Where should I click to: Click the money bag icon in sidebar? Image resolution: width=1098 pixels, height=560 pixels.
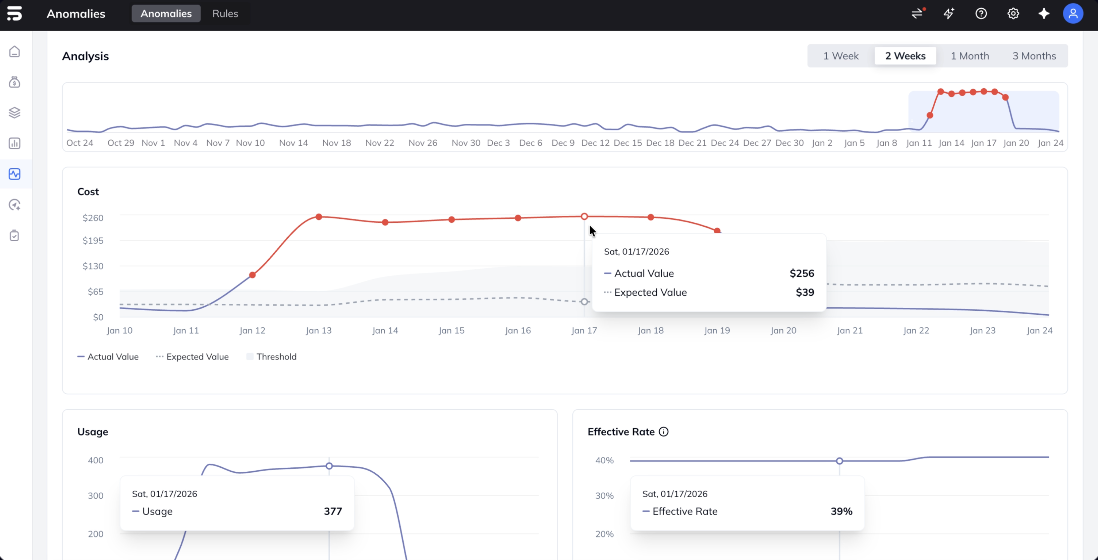tap(14, 82)
